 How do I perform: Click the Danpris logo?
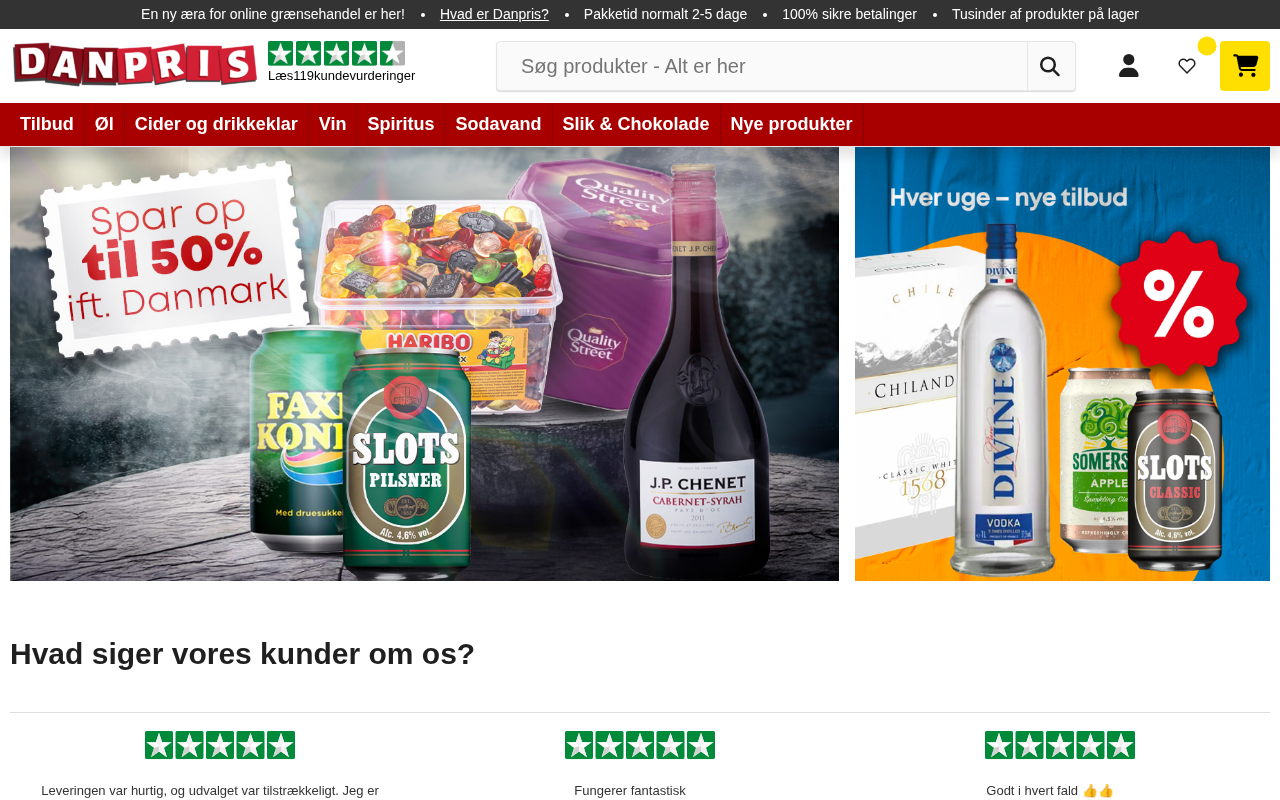(135, 64)
